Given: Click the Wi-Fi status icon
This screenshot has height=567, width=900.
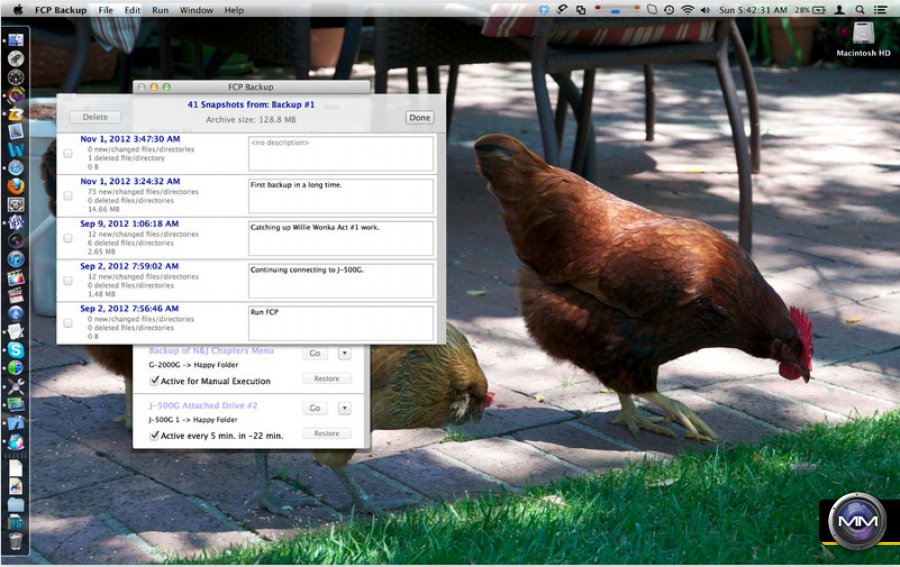Looking at the screenshot, I should [x=688, y=10].
